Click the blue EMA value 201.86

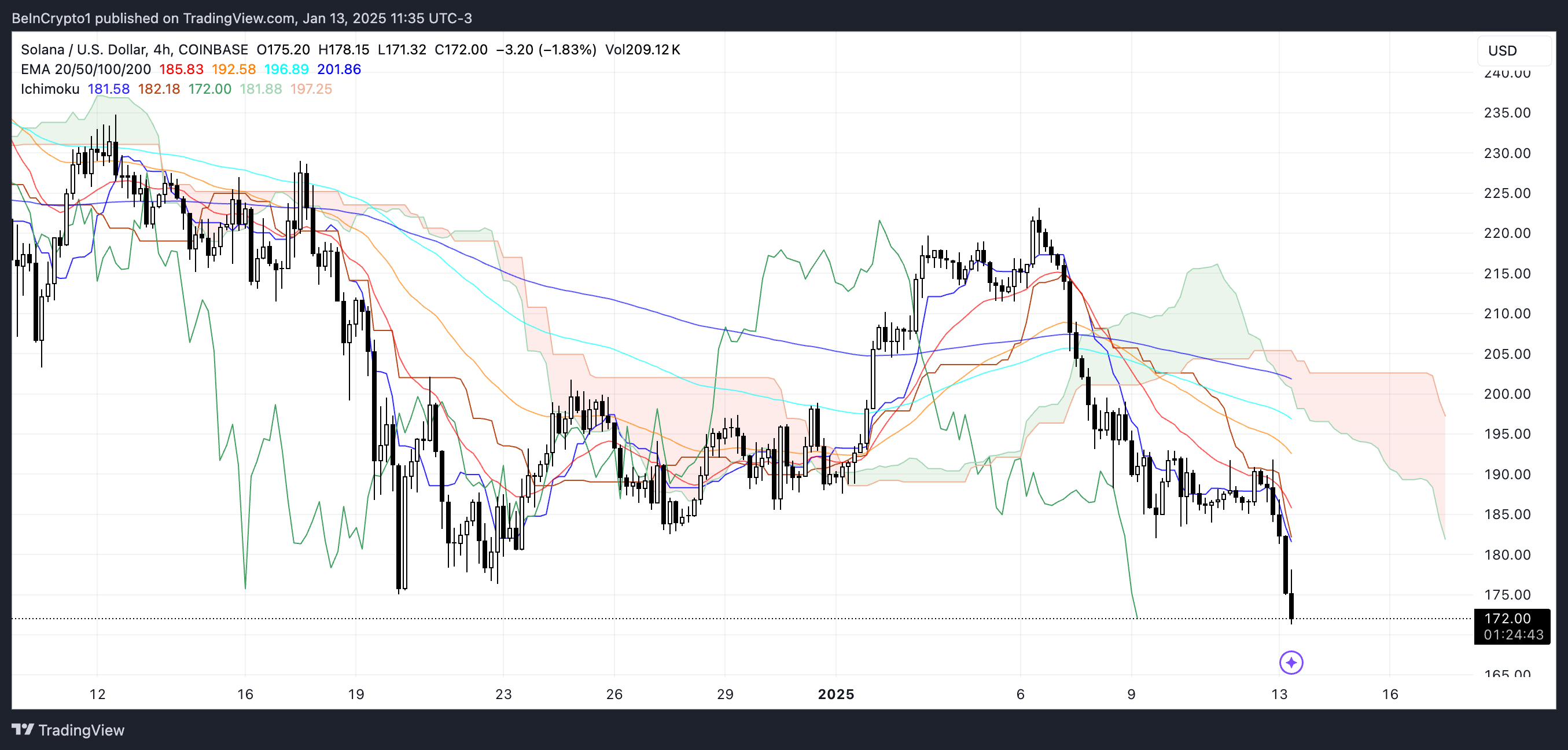[339, 69]
